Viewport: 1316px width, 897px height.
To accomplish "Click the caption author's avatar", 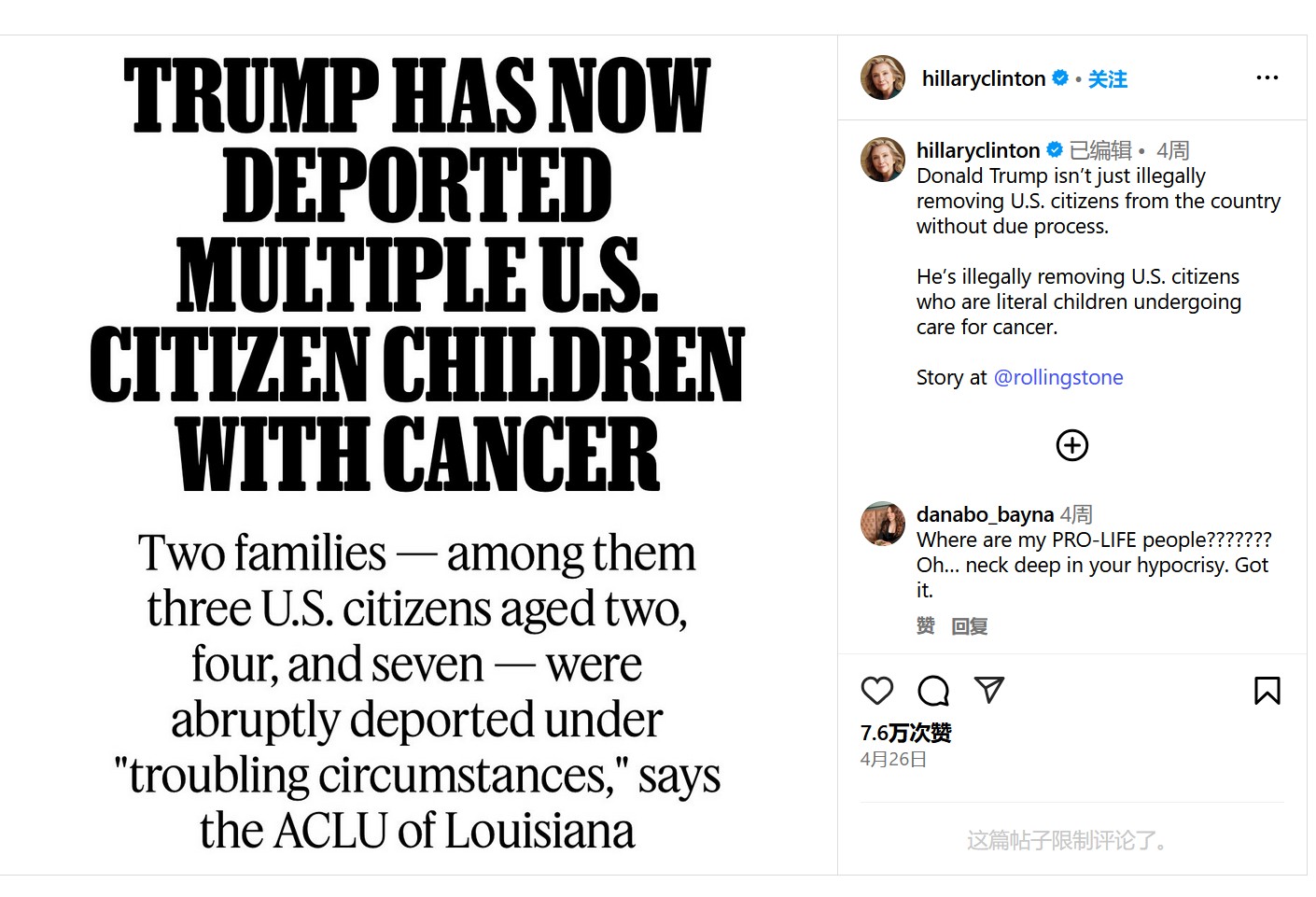I will (x=882, y=160).
